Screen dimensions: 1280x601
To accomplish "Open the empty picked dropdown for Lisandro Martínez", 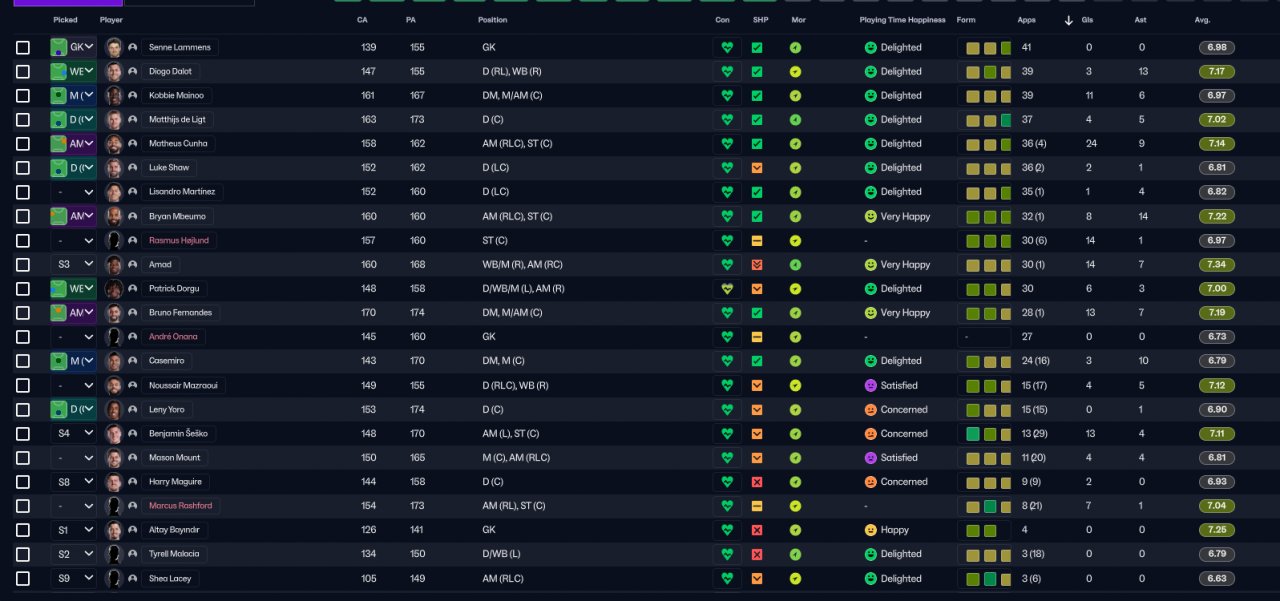I will pos(73,192).
